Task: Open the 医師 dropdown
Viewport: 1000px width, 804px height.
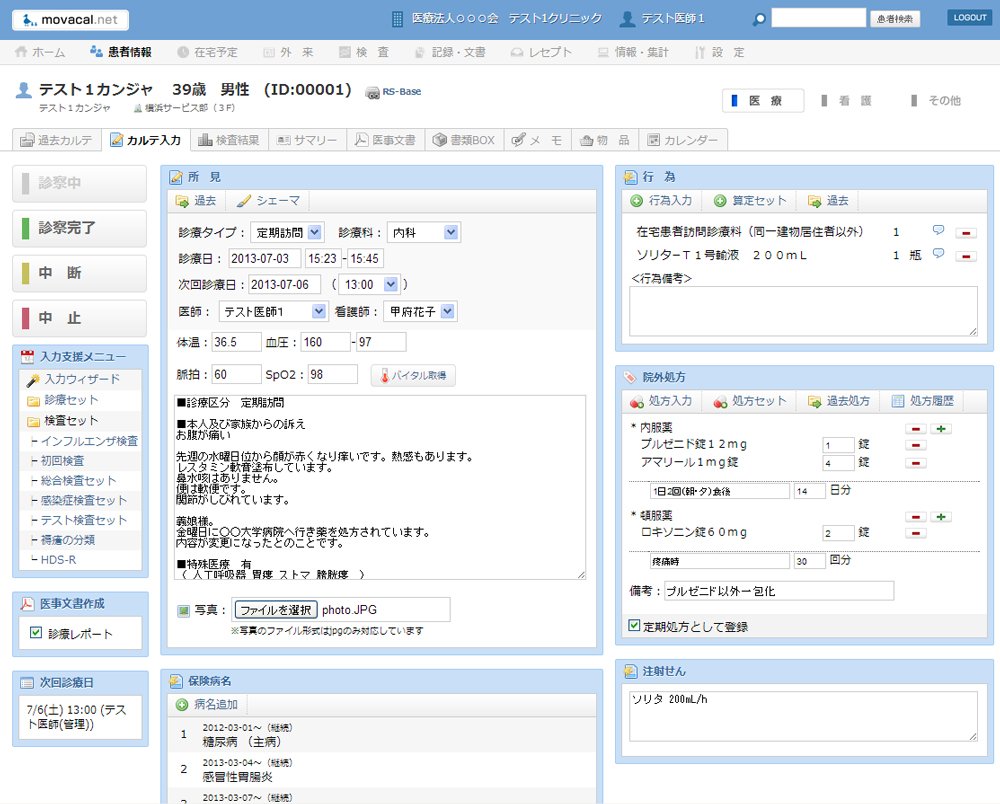Action: click(x=274, y=312)
